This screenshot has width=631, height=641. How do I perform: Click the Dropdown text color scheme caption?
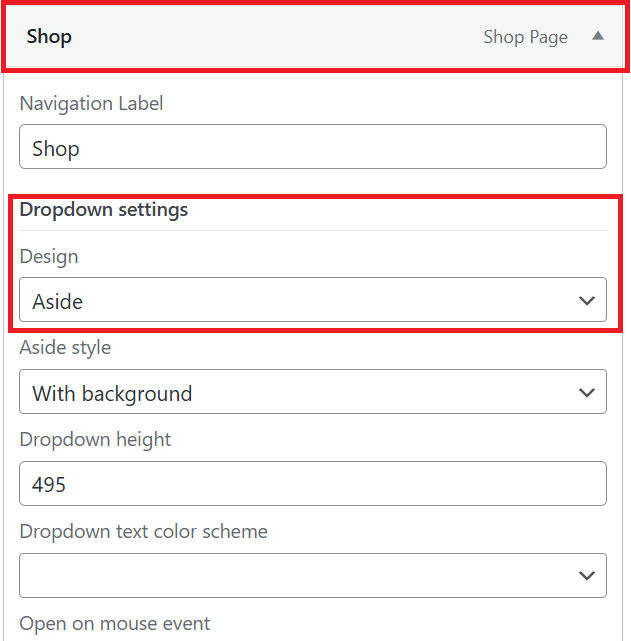[x=143, y=531]
